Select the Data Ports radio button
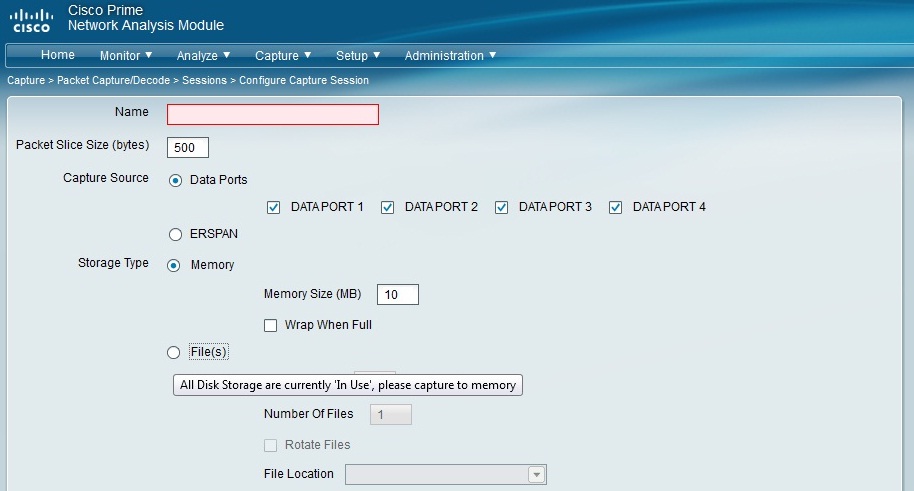The width and height of the screenshot is (914, 491). (x=175, y=180)
